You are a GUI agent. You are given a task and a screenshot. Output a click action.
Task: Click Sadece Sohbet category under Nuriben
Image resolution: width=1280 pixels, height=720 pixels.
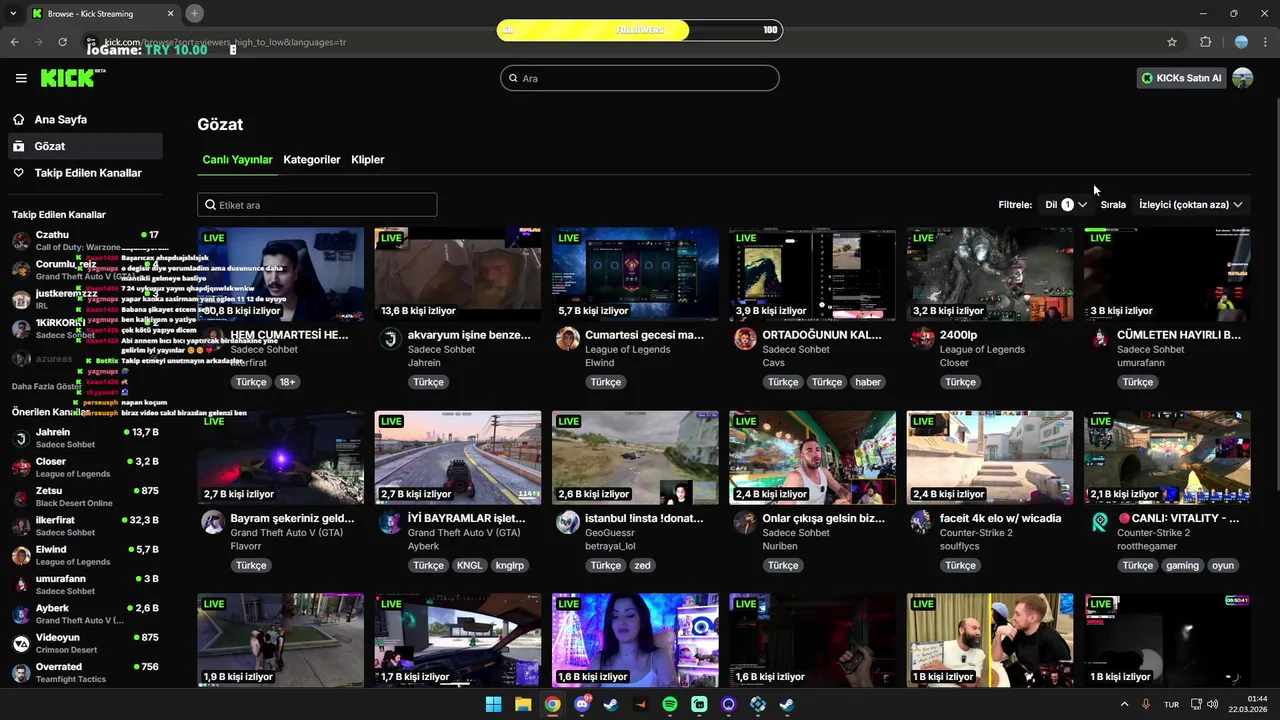click(x=796, y=533)
